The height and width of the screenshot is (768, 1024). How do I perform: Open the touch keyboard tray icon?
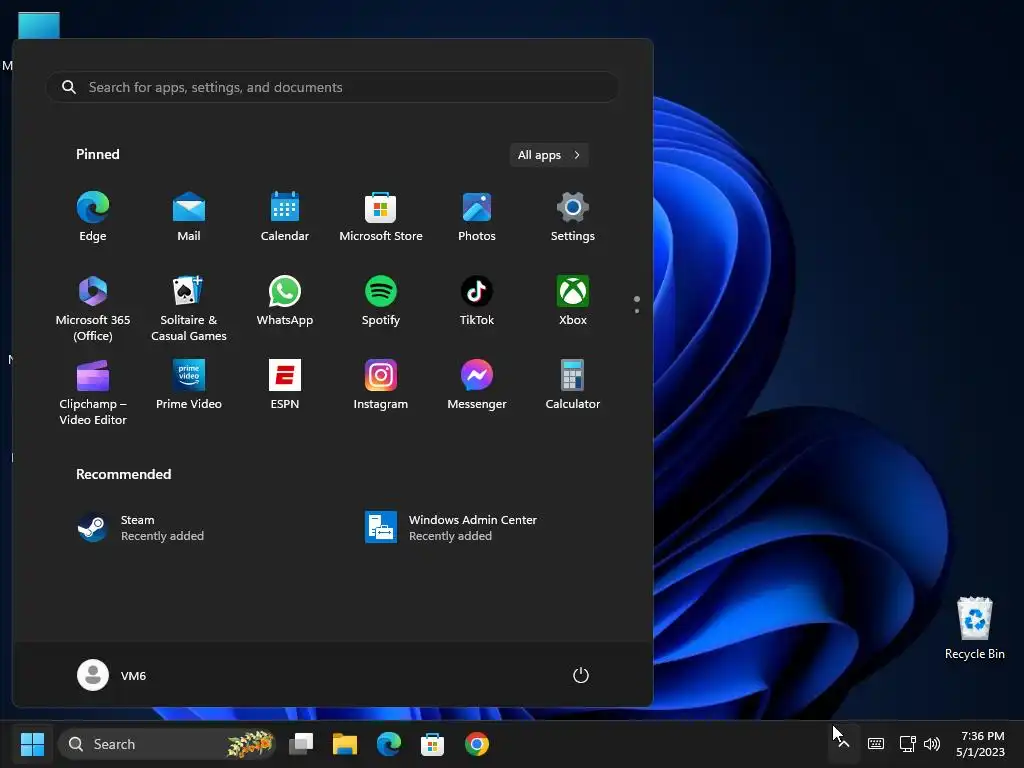coord(876,744)
